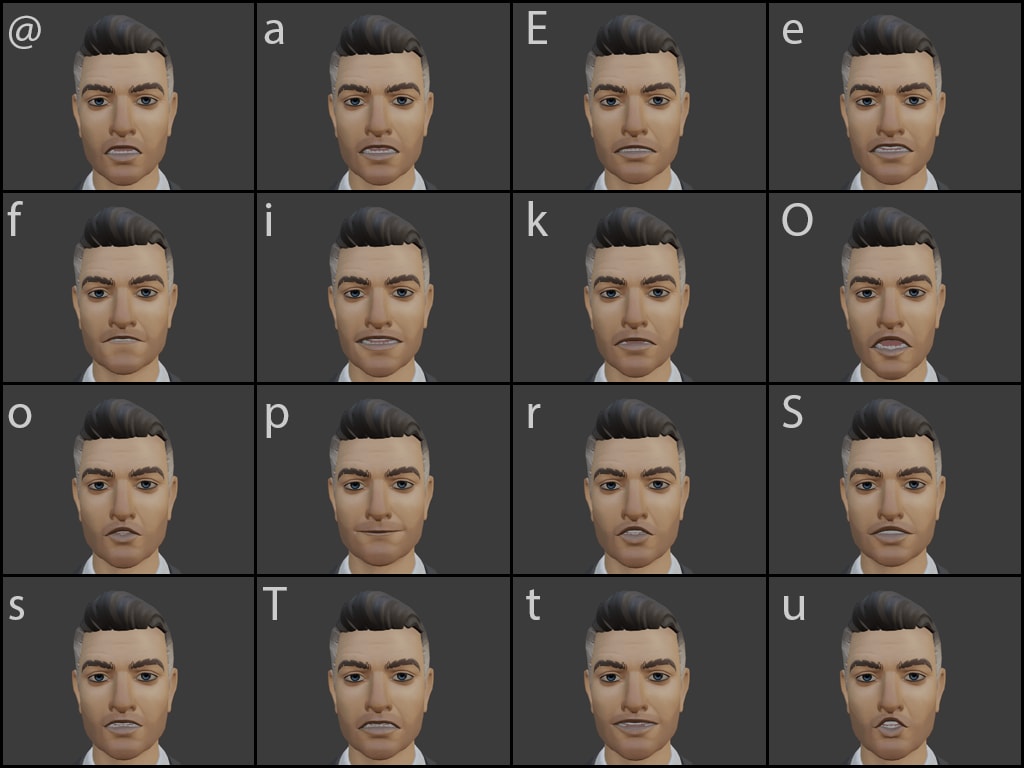Viewport: 1024px width, 768px height.
Task: Pick the face thumbnail labeled i
Action: [383, 287]
